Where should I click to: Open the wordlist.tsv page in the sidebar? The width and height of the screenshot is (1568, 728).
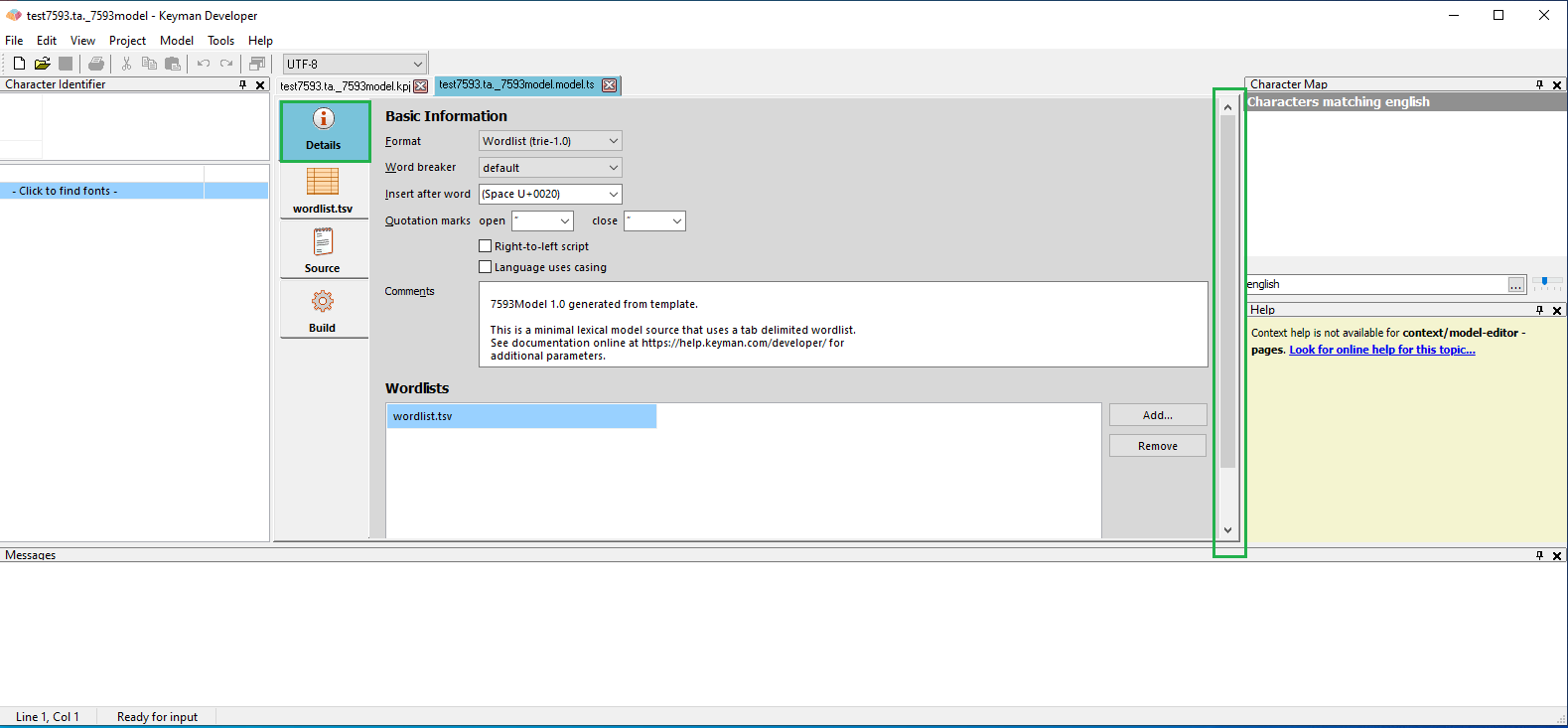click(x=324, y=191)
